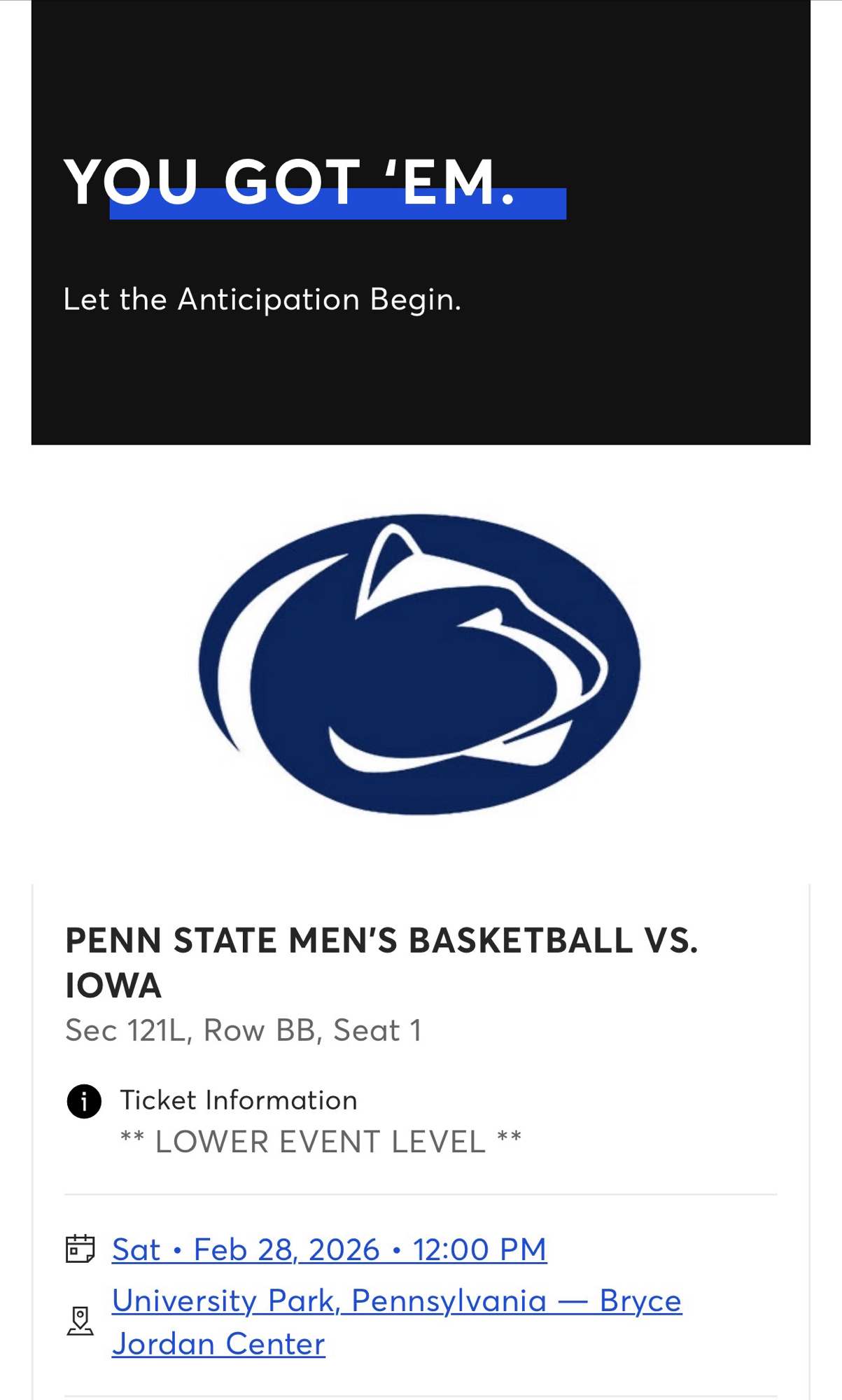Click the "YOU GOT 'EM." heading
Image resolution: width=842 pixels, height=1400 pixels.
coord(290,181)
